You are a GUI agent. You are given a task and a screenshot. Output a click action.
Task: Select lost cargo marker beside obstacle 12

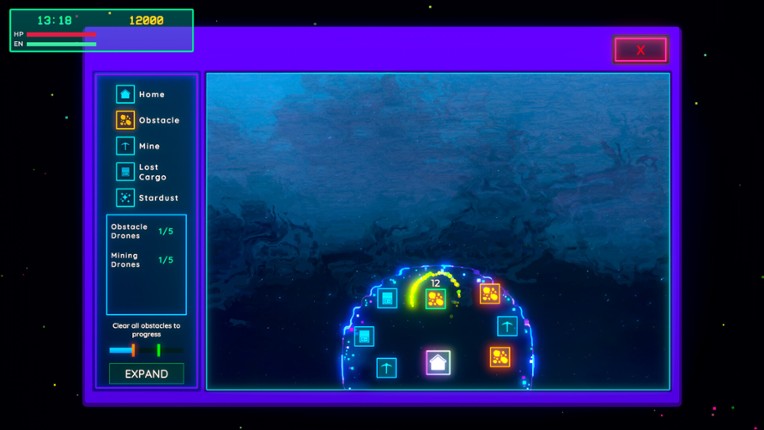387,298
